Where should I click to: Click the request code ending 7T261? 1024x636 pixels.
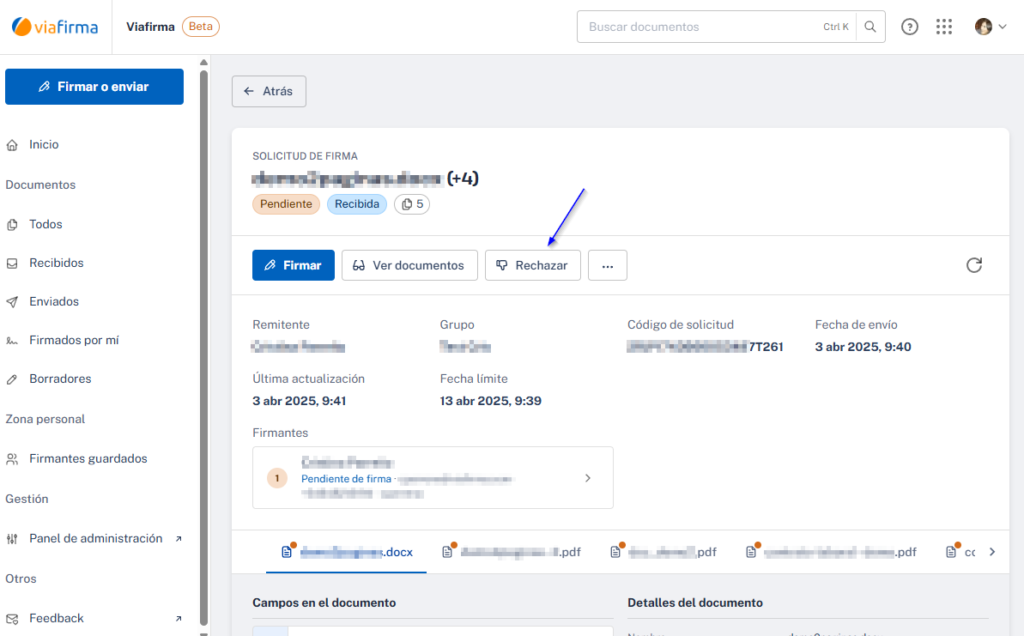pos(705,347)
